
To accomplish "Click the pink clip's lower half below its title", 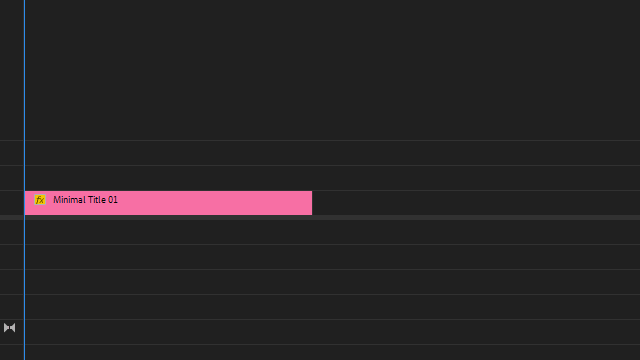I will point(168,210).
